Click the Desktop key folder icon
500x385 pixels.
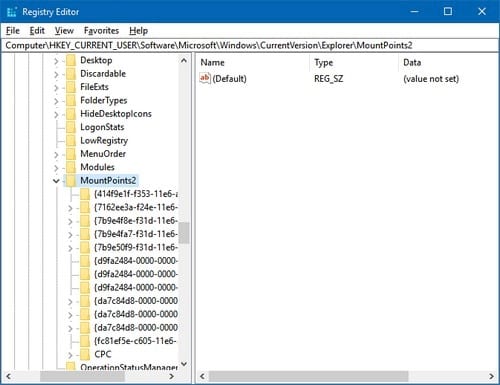[71, 61]
